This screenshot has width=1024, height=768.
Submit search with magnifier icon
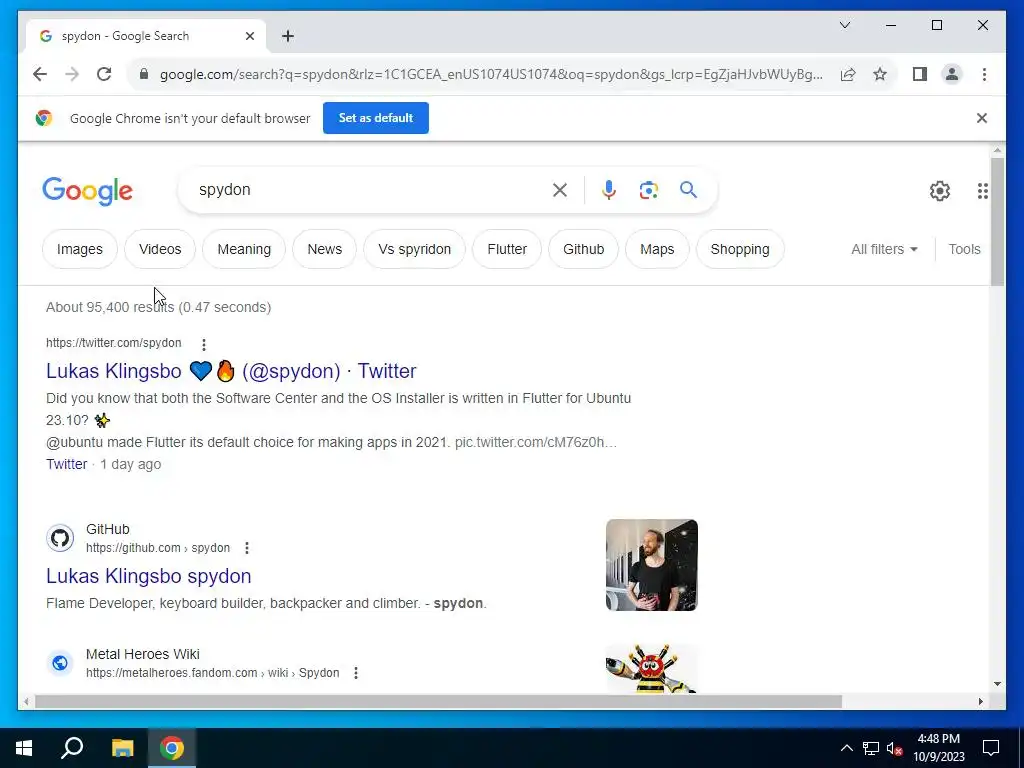(688, 190)
